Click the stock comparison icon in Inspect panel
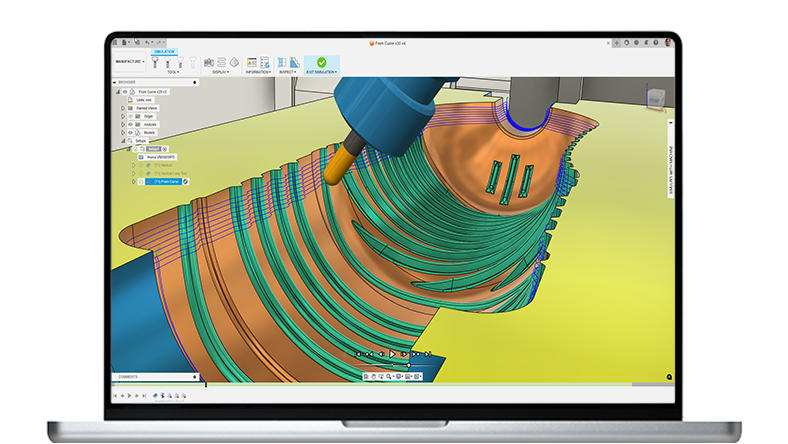788x444 pixels. [x=294, y=62]
